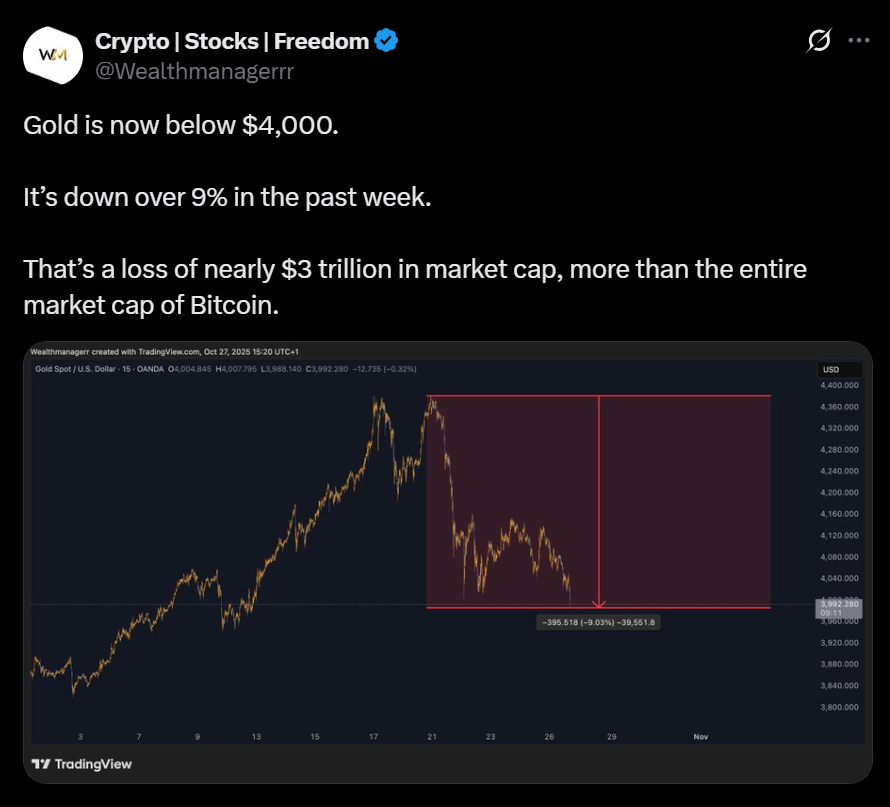Viewport: 890px width, 807px height.
Task: Click the "down over 9%" tweet line
Action: click(227, 197)
